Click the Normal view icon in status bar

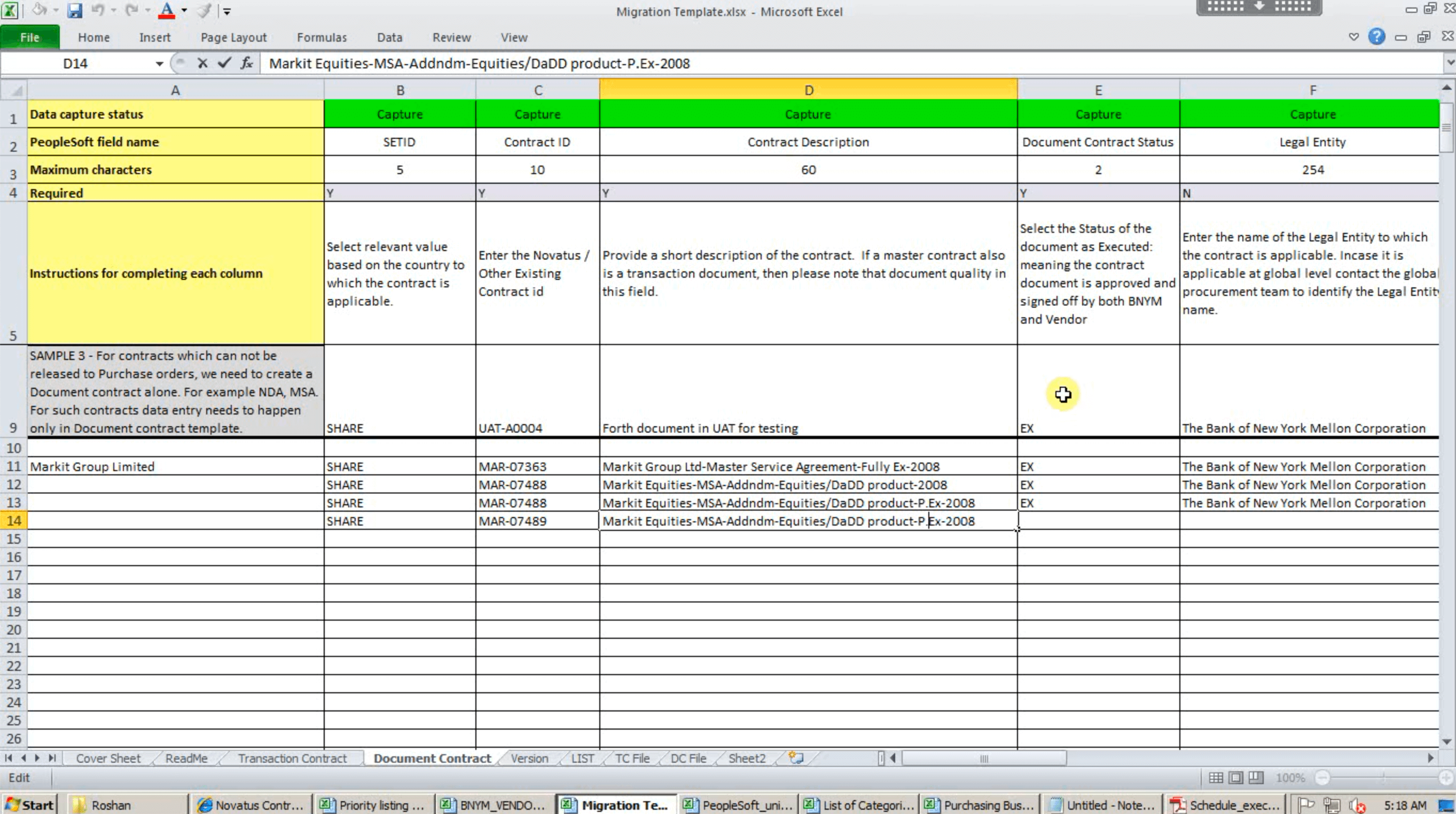tap(1217, 777)
